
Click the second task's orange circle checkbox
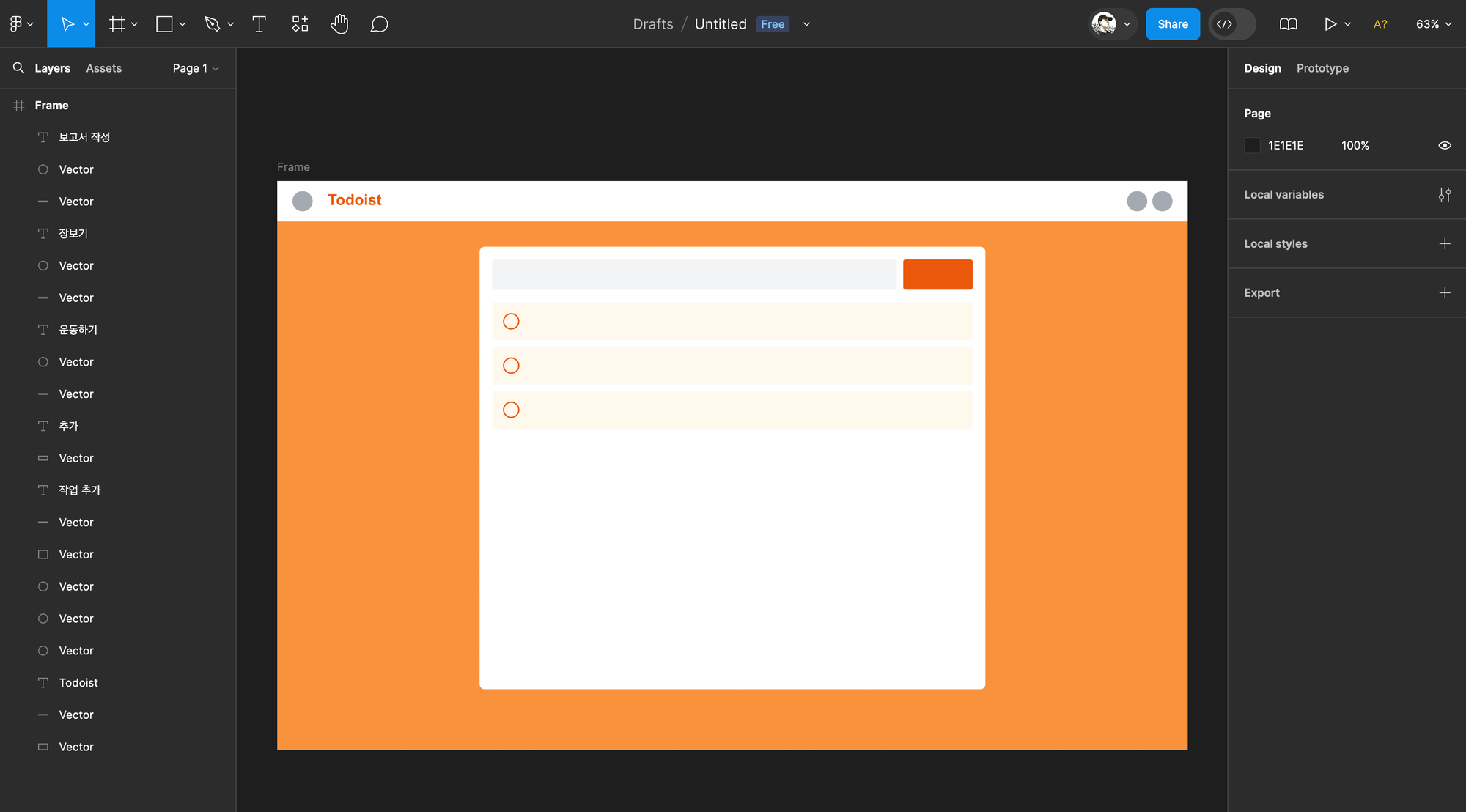(x=511, y=365)
